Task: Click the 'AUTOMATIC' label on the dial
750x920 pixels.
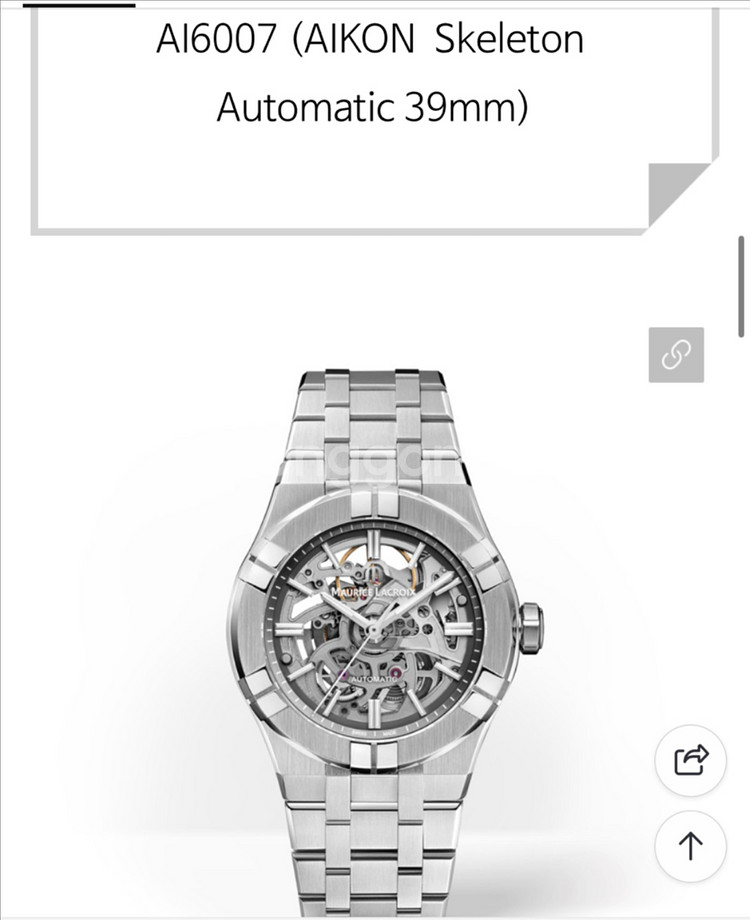Action: 375,679
